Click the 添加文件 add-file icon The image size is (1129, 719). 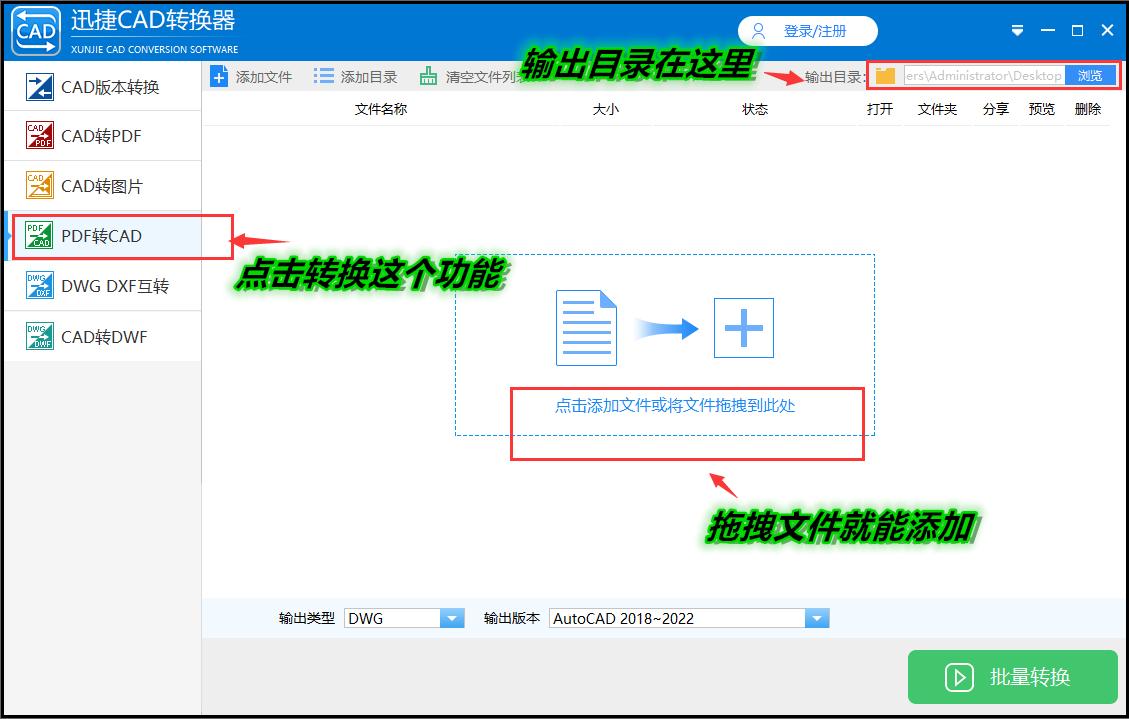pyautogui.click(x=219, y=74)
